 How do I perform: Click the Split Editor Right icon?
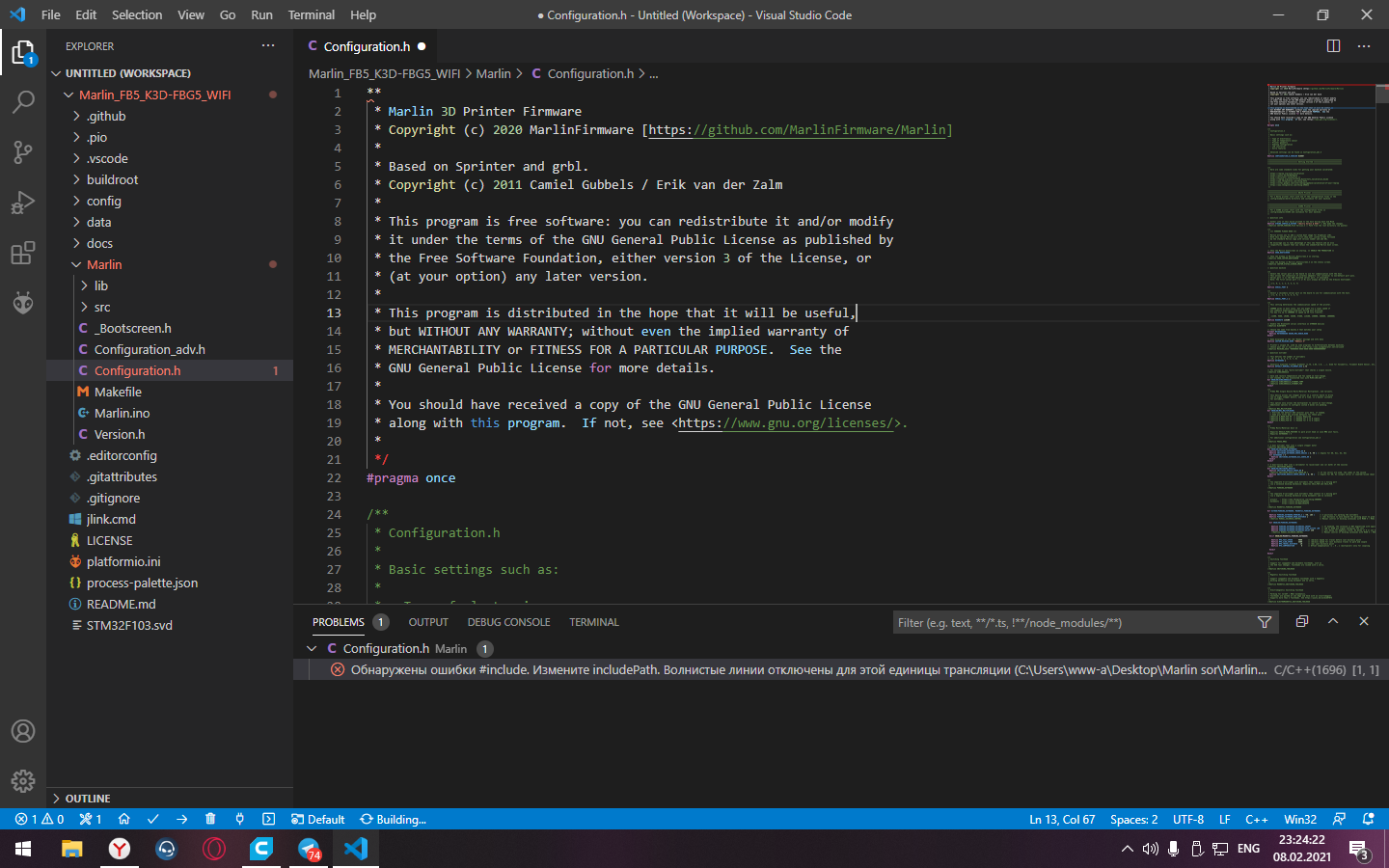tap(1333, 46)
